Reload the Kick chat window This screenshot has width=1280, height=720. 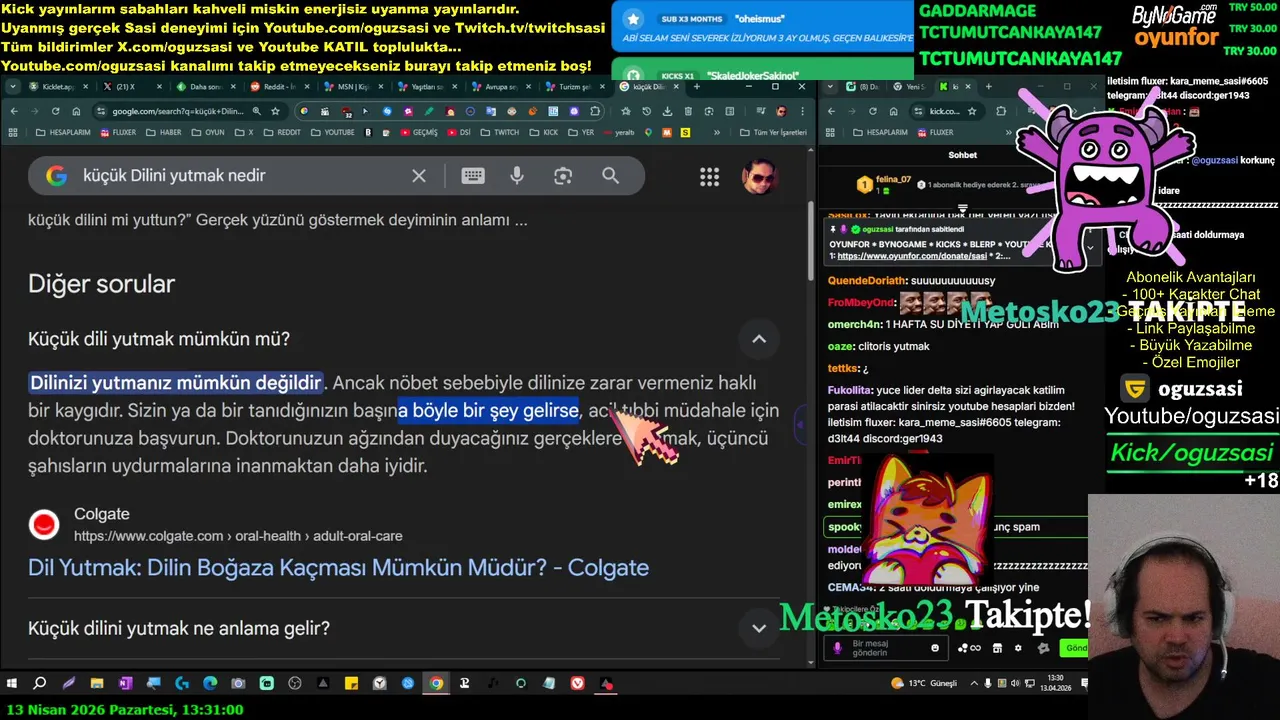[873, 111]
